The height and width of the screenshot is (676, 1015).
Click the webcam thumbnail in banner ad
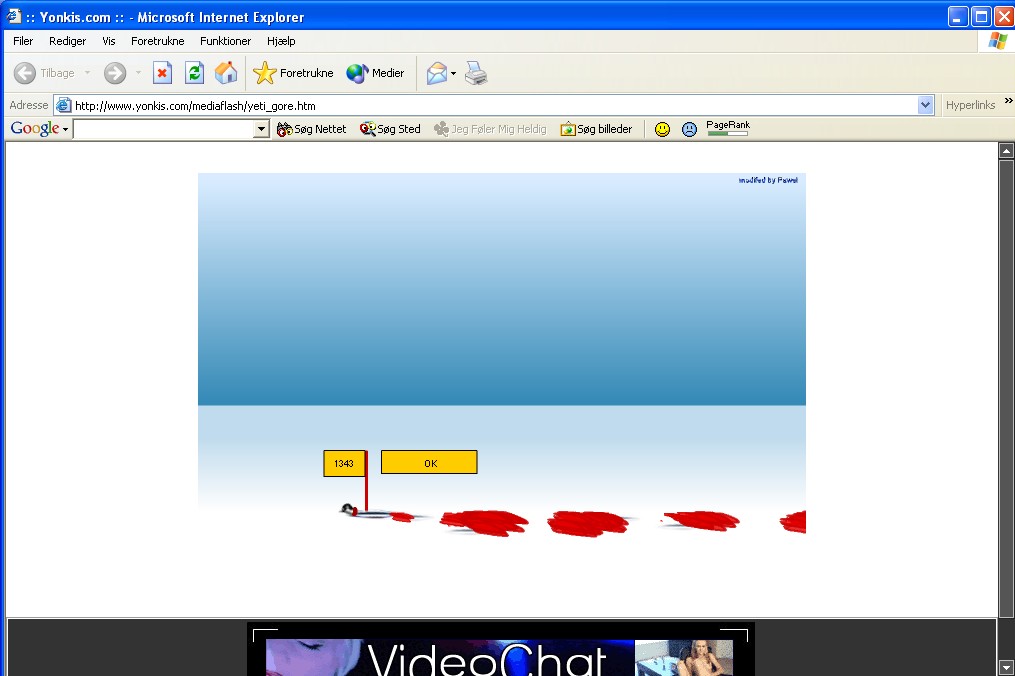pos(684,658)
